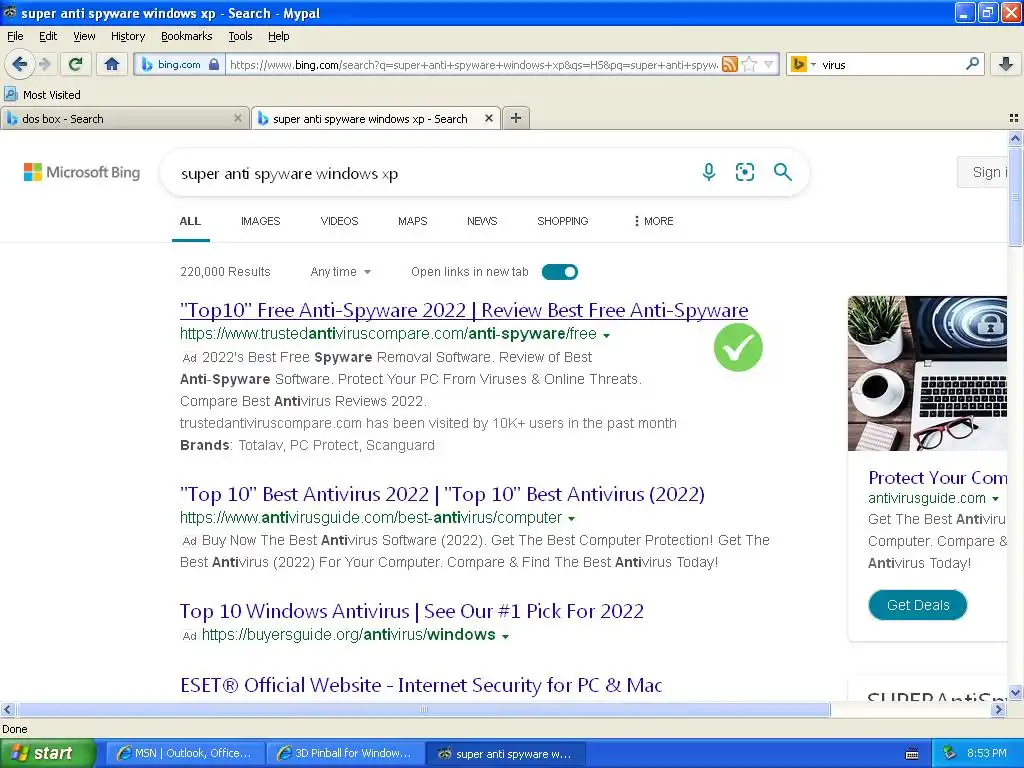Open the Edit menu
The width and height of the screenshot is (1024, 768).
[x=48, y=36]
